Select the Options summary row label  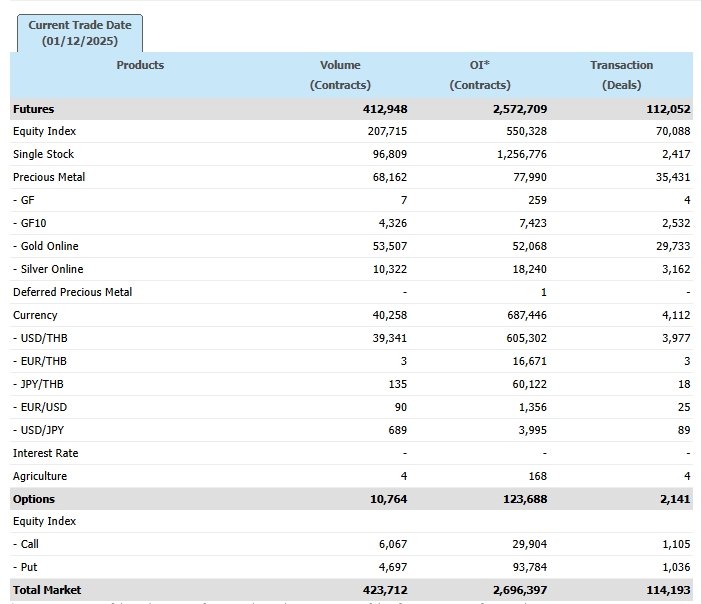[34, 499]
